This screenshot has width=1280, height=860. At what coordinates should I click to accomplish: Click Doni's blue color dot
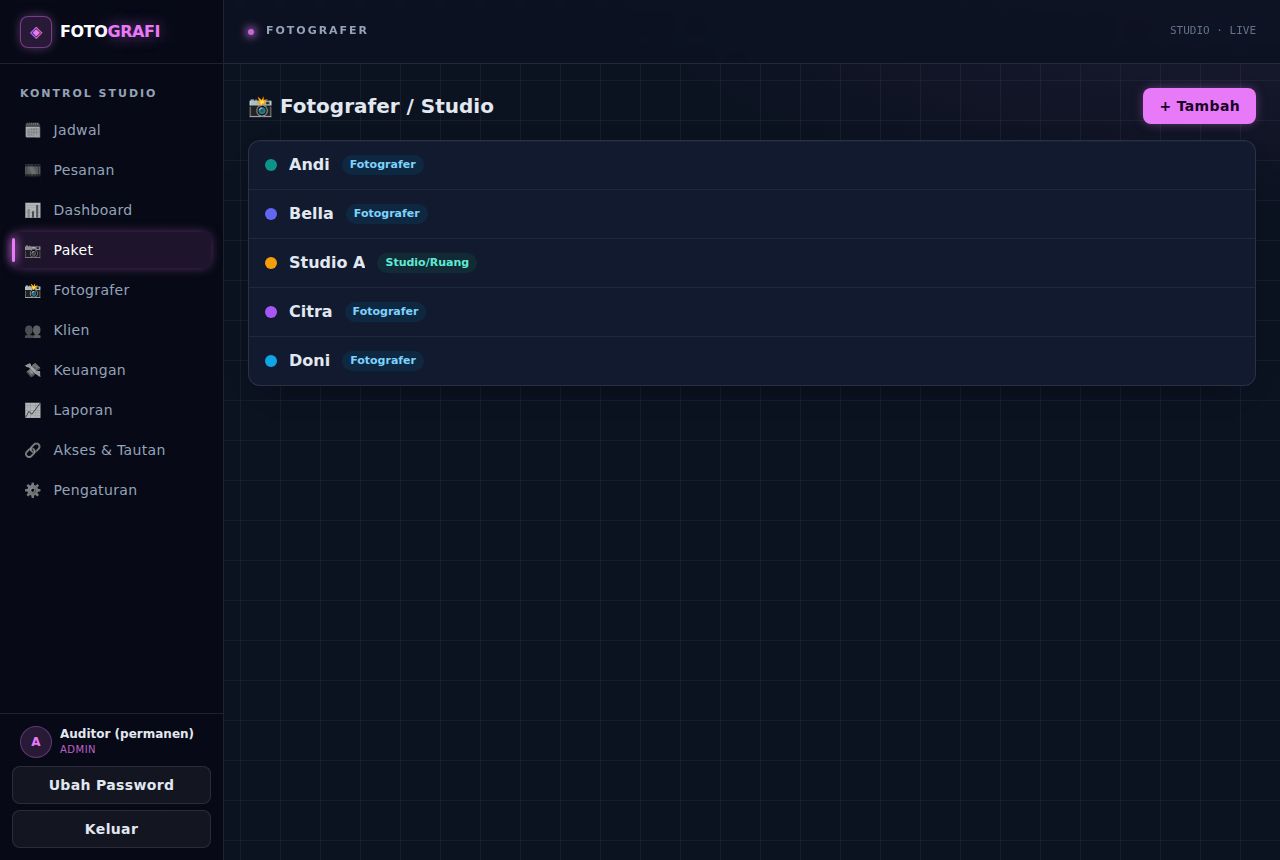[271, 361]
